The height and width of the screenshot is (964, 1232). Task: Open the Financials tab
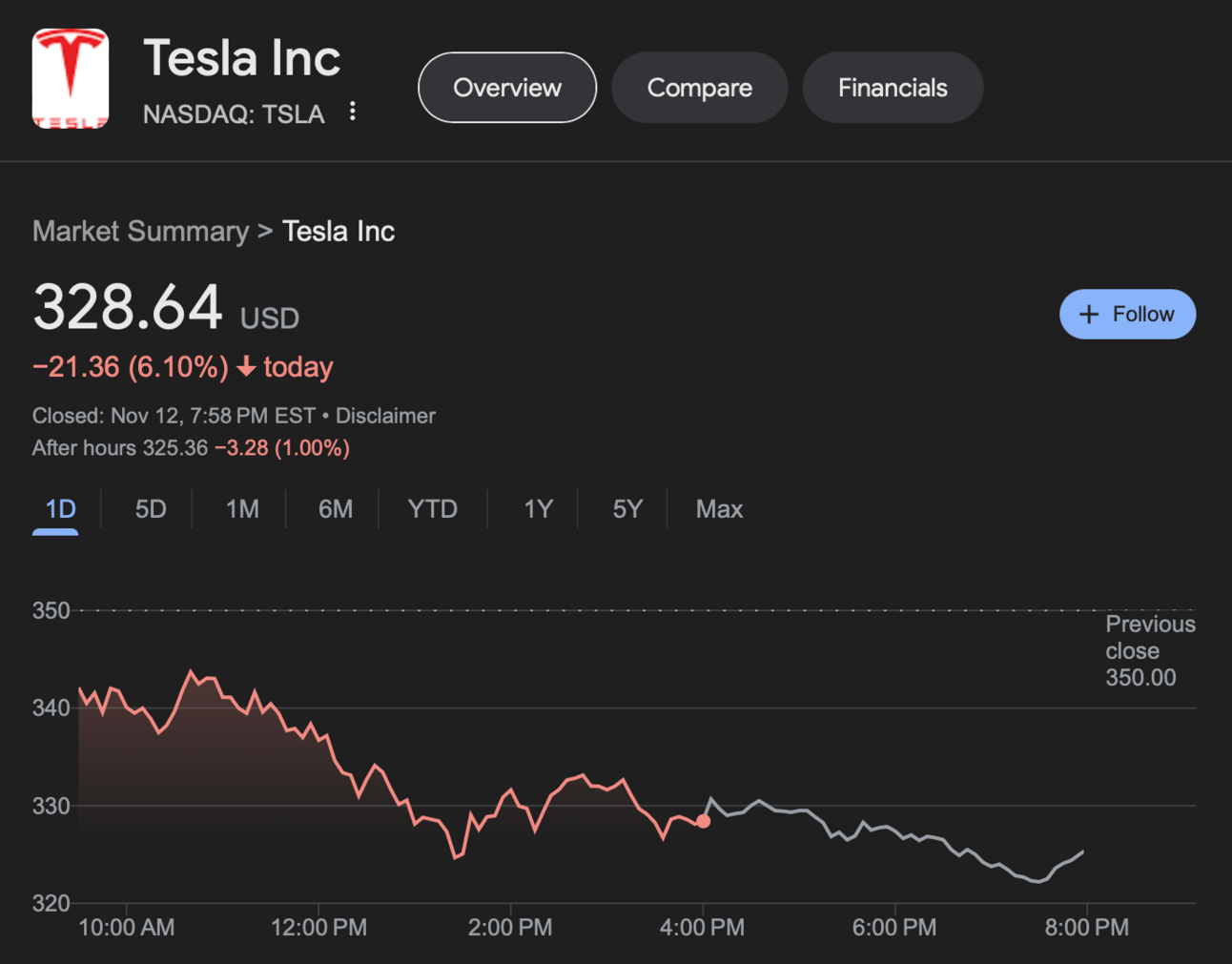[893, 88]
